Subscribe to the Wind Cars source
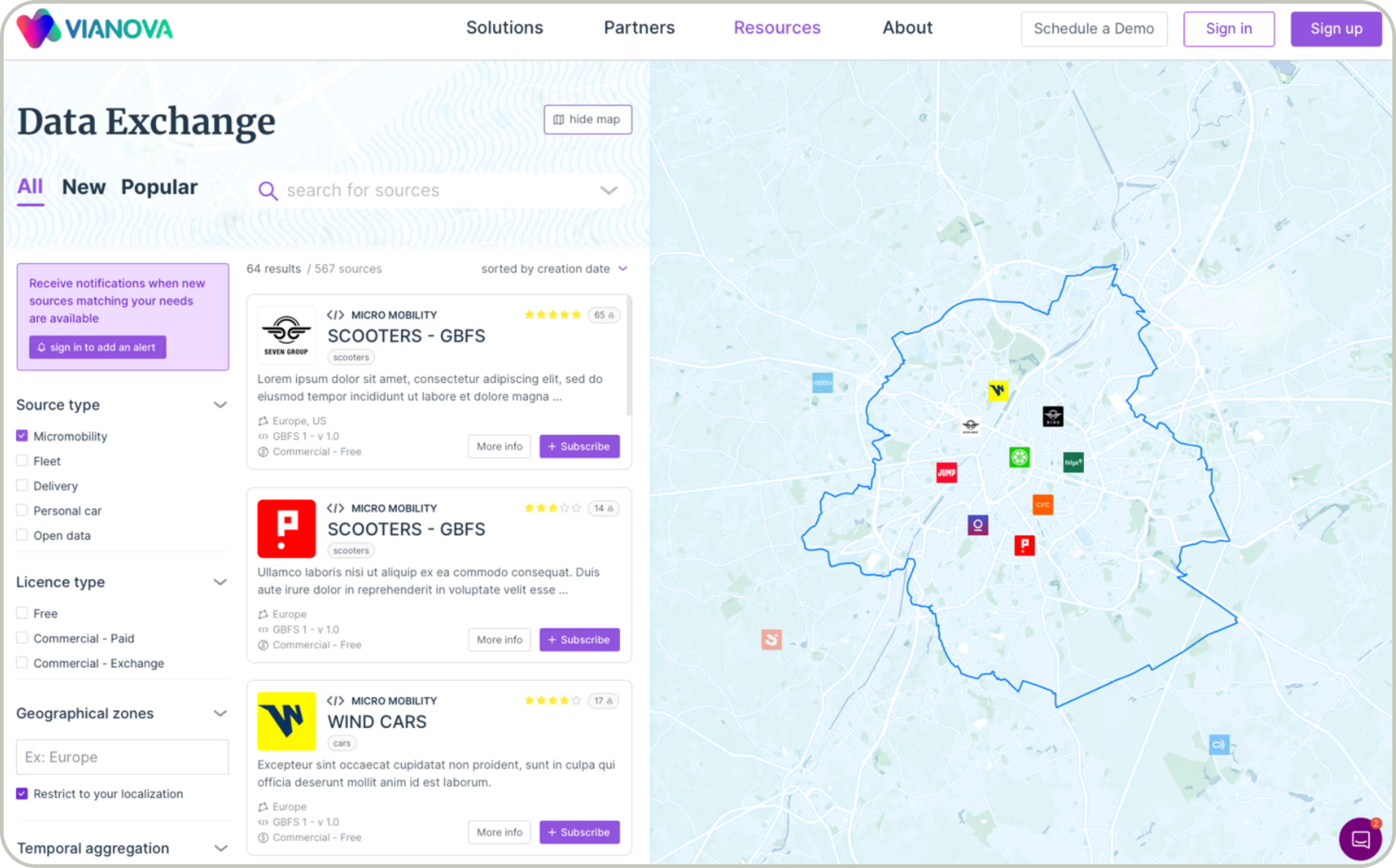1396x868 pixels. (579, 832)
